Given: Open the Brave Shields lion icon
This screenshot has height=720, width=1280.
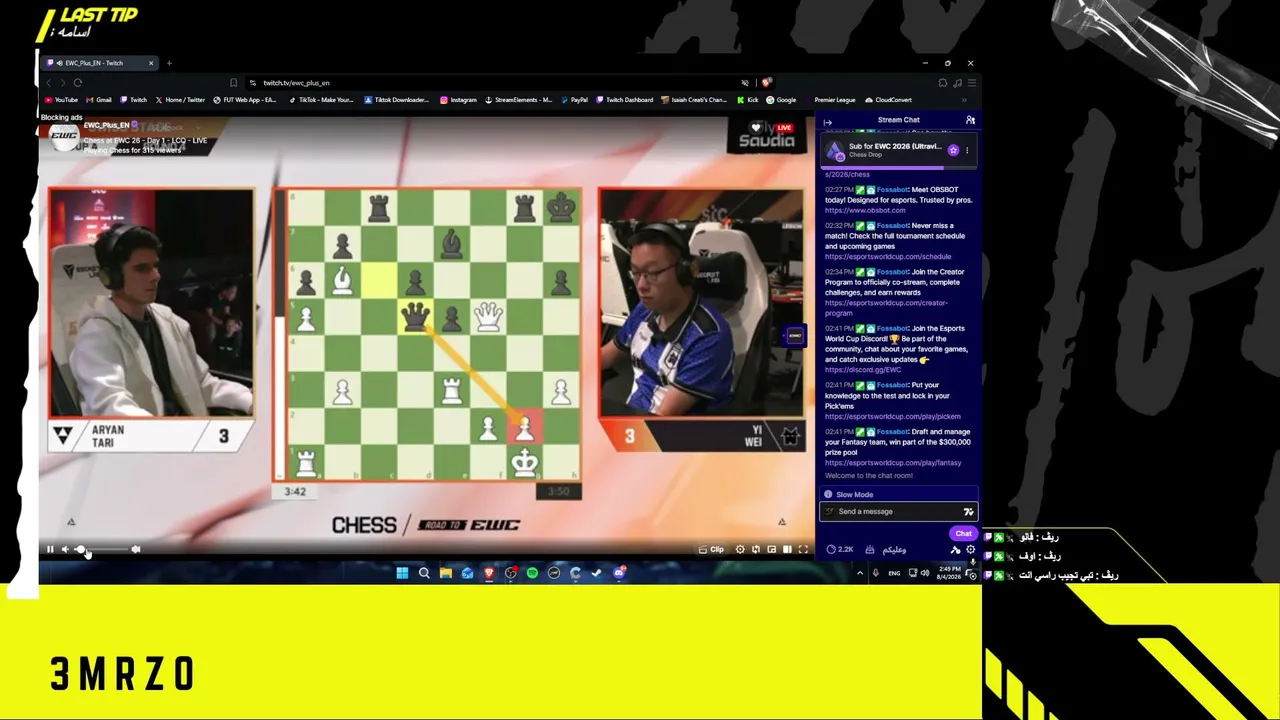Looking at the screenshot, I should (x=766, y=83).
